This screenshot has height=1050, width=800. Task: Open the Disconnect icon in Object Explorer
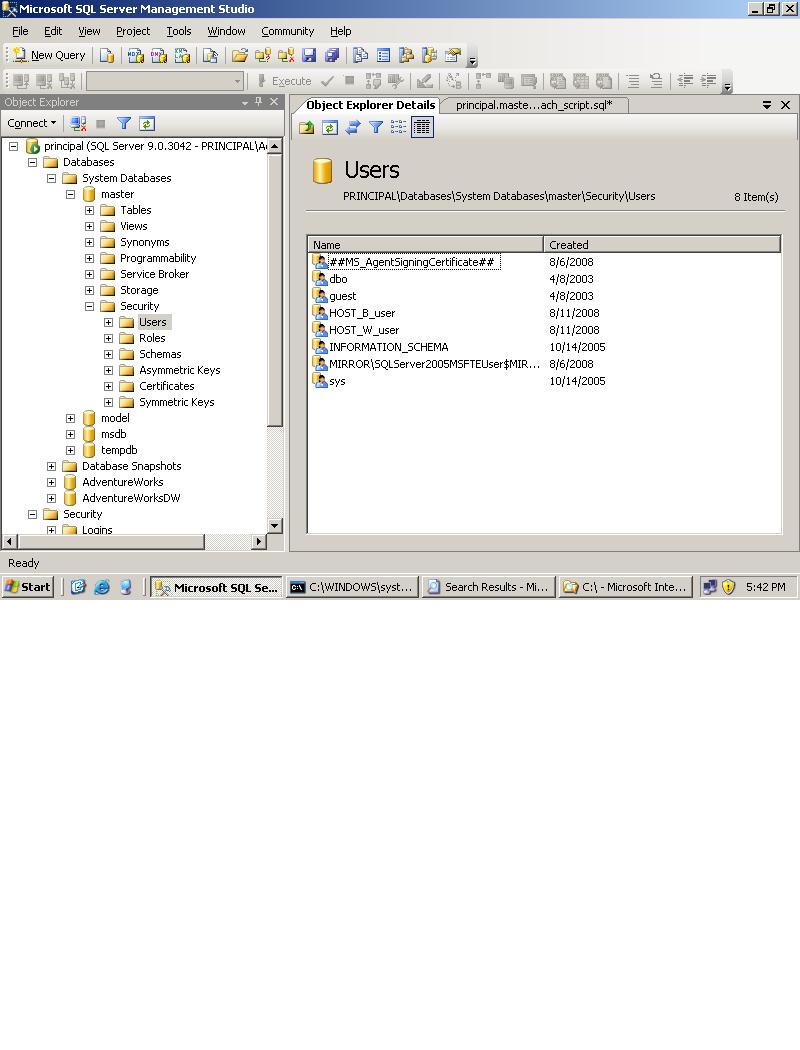78,123
